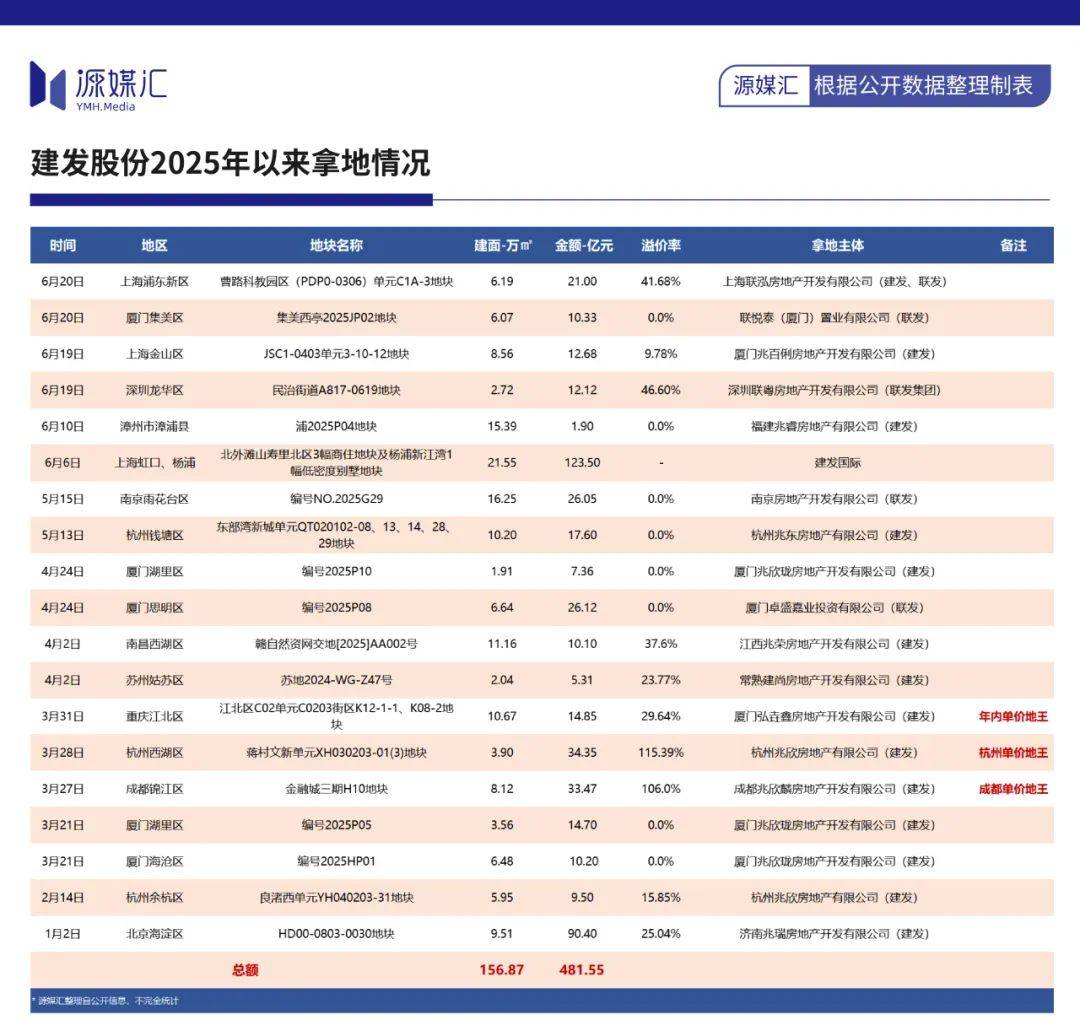
Task: Click the 苏地2024-WG-Z47号 parcel cell
Action: [336, 680]
